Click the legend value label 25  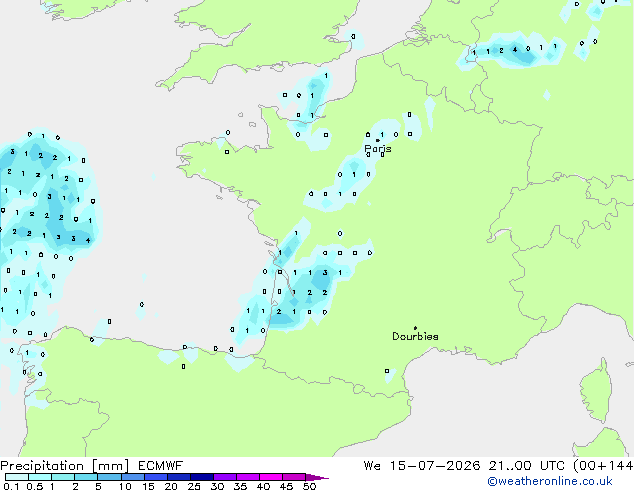pos(194,486)
